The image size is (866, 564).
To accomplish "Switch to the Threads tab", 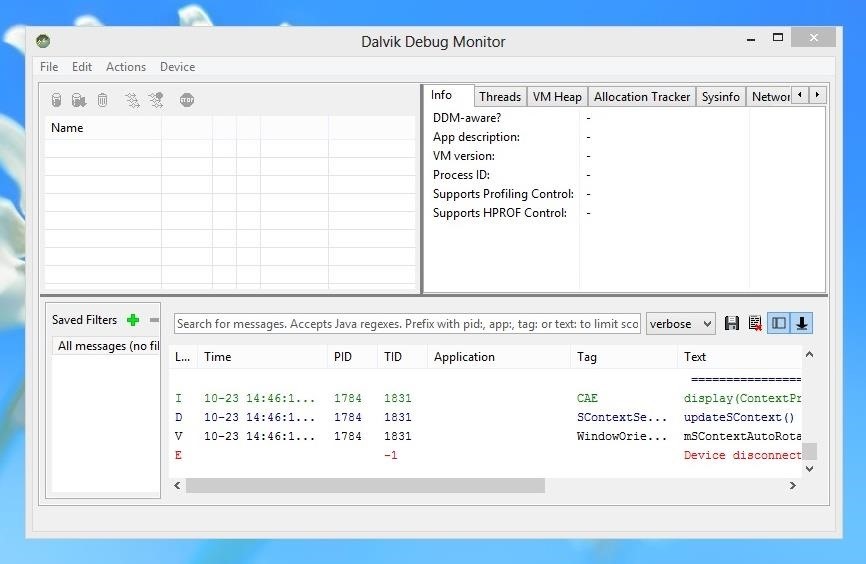I will [x=500, y=97].
